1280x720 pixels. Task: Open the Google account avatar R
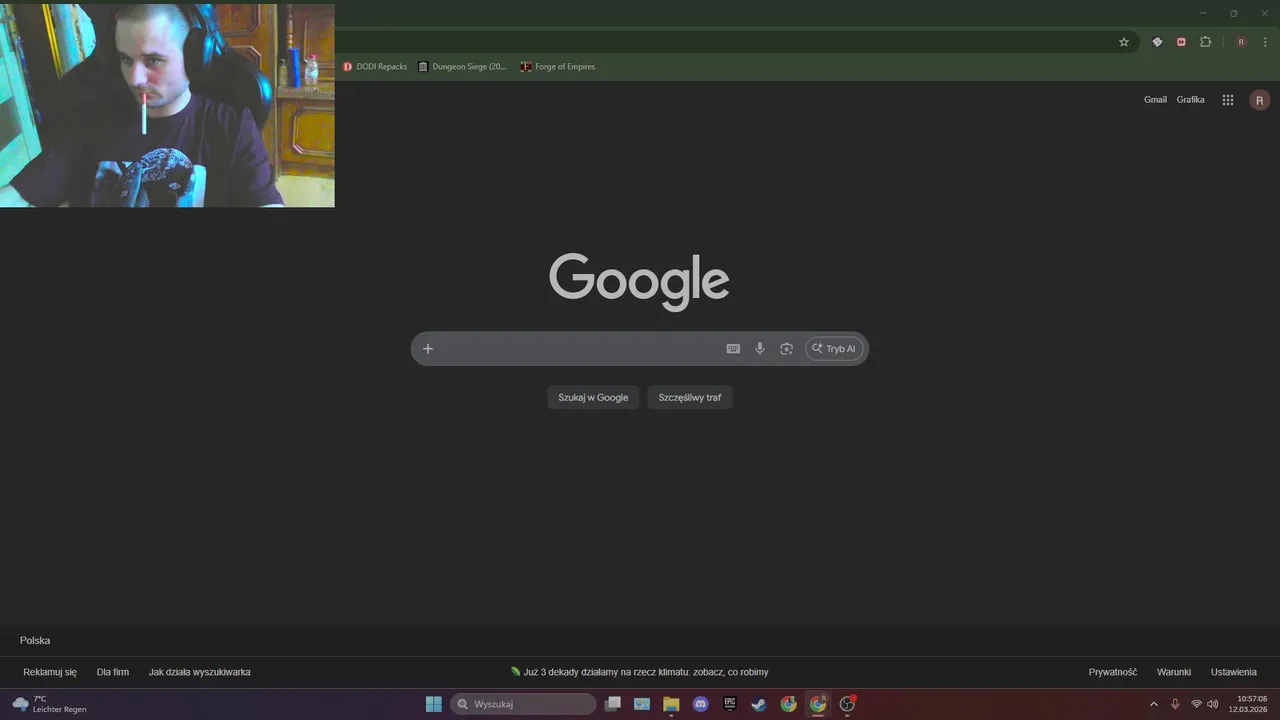[x=1260, y=100]
